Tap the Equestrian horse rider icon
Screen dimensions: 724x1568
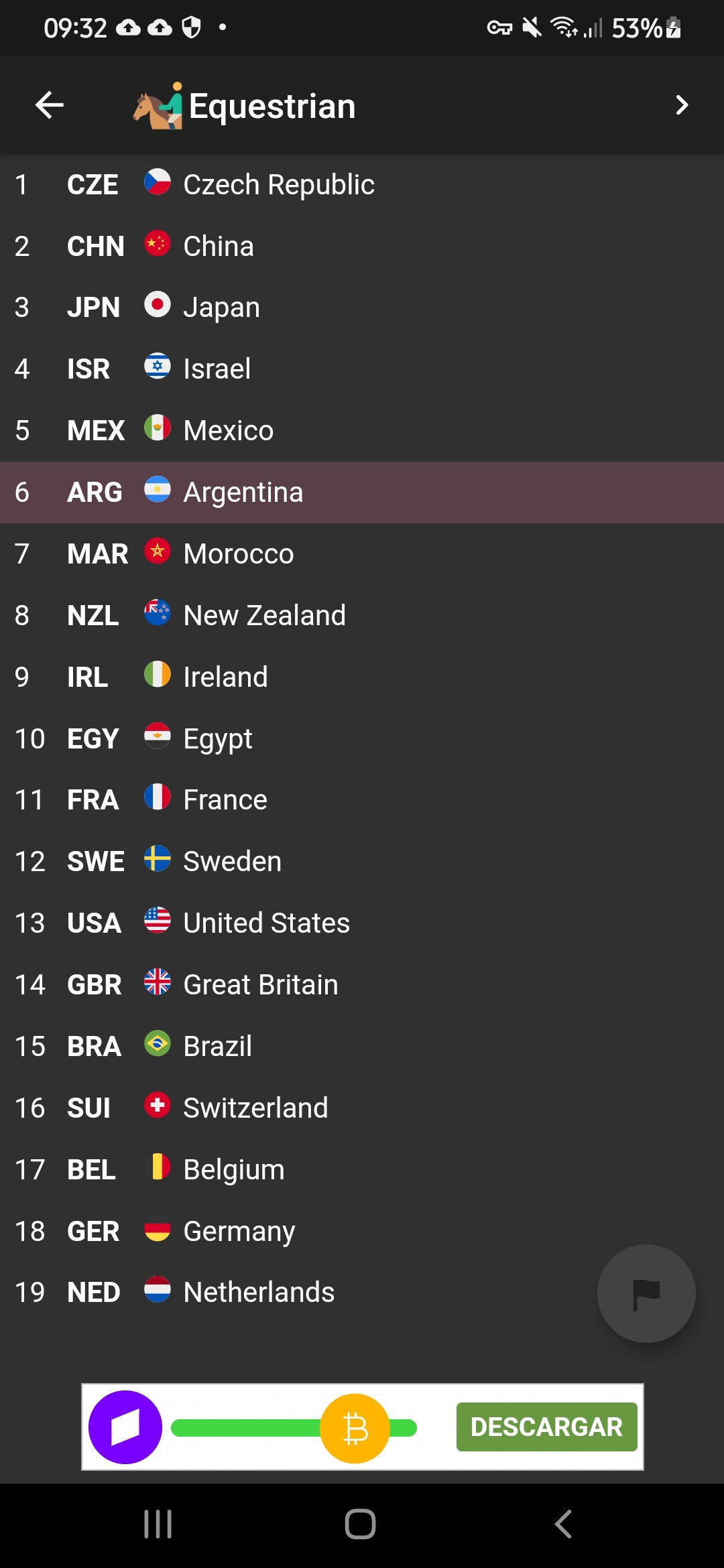[158, 105]
